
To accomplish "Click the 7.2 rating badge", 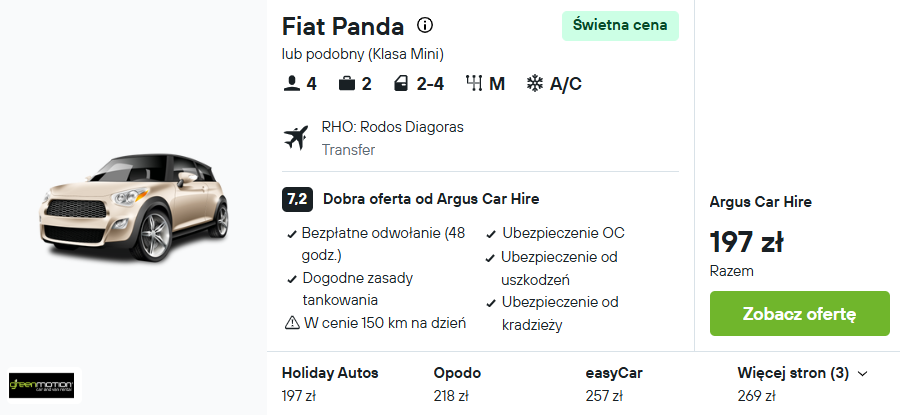I will coord(297,199).
